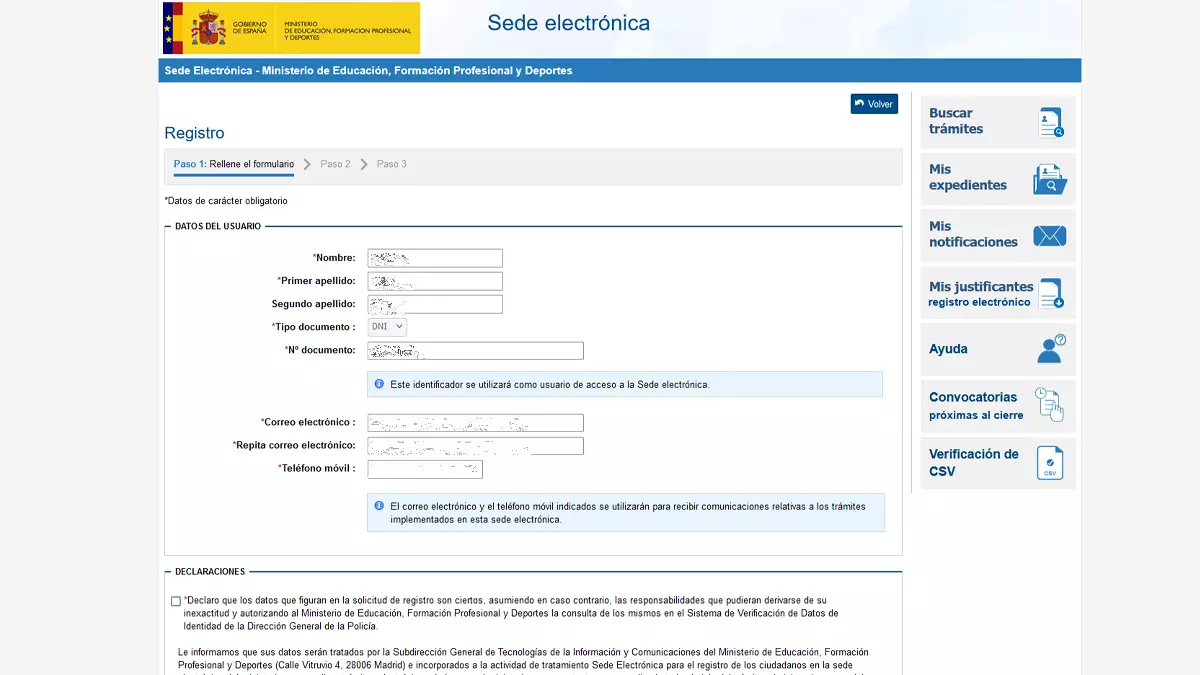1200x675 pixels.
Task: Click the DECLARACIONES section title
Action: [210, 572]
